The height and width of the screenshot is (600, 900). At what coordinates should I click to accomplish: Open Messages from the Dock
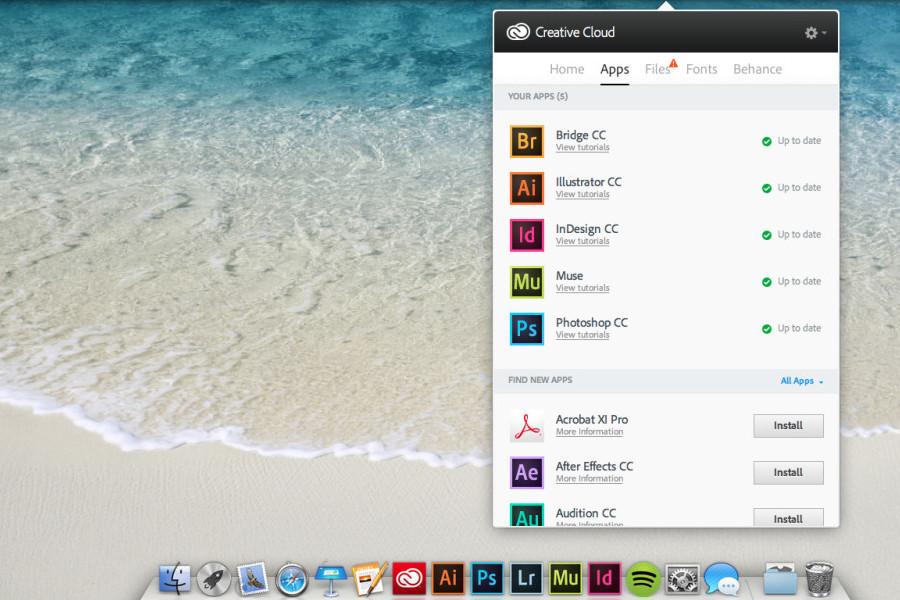(x=721, y=579)
